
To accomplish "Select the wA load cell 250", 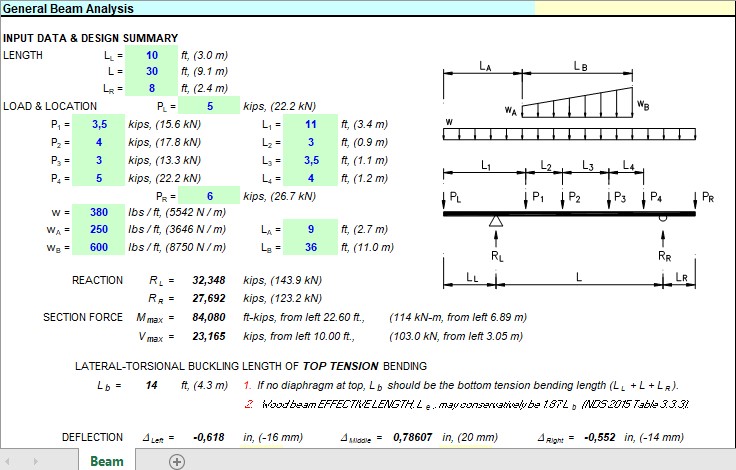I will click(99, 229).
